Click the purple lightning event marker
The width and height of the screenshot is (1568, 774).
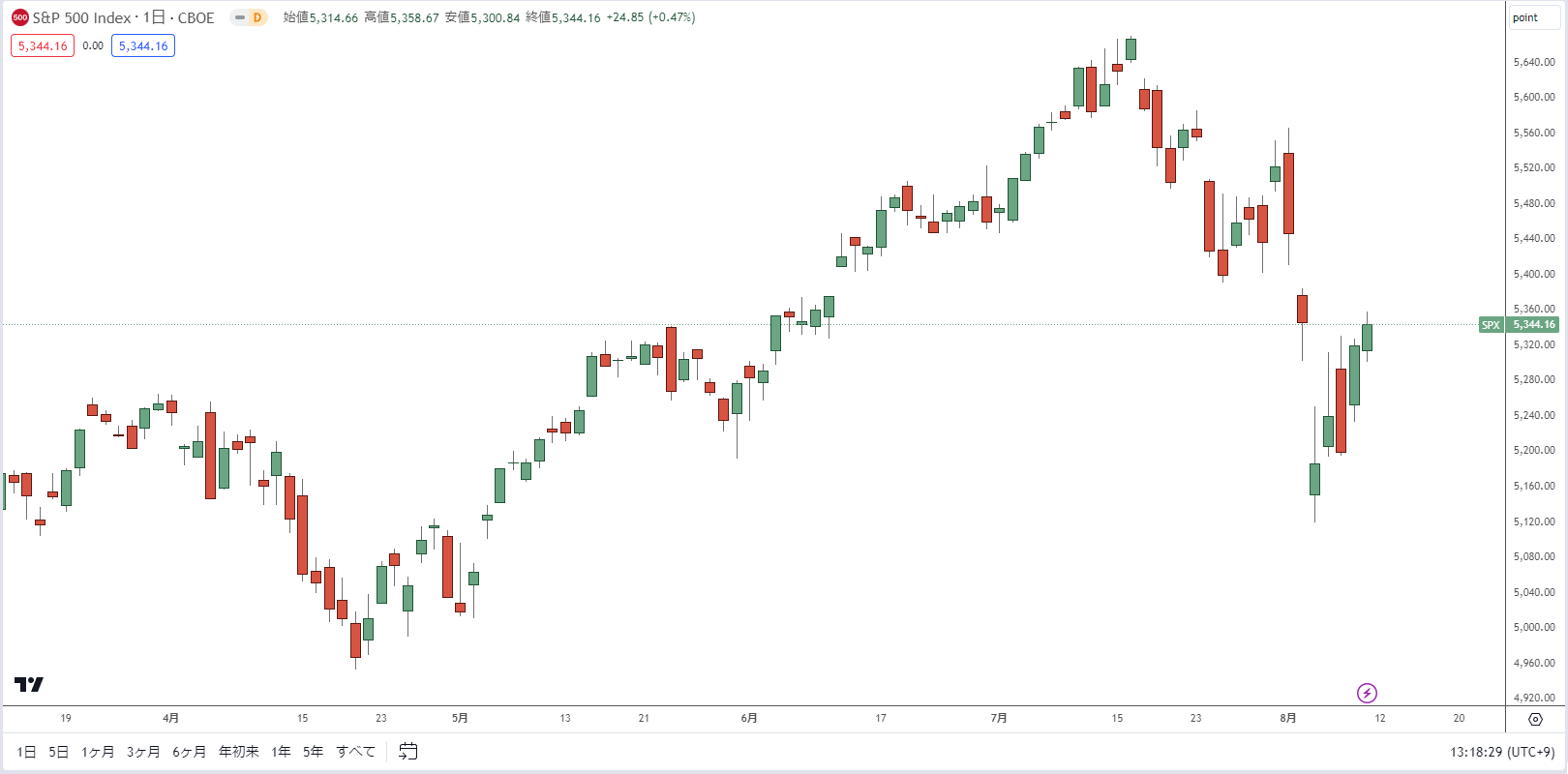click(x=1367, y=693)
